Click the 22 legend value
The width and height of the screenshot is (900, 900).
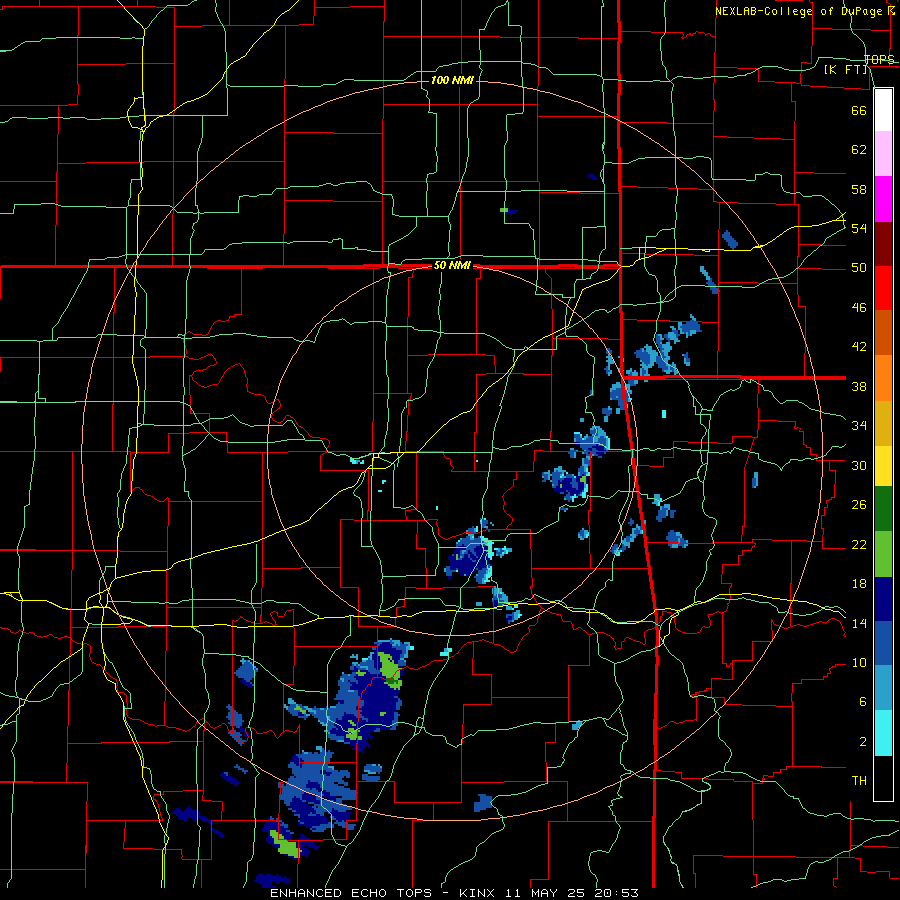859,544
